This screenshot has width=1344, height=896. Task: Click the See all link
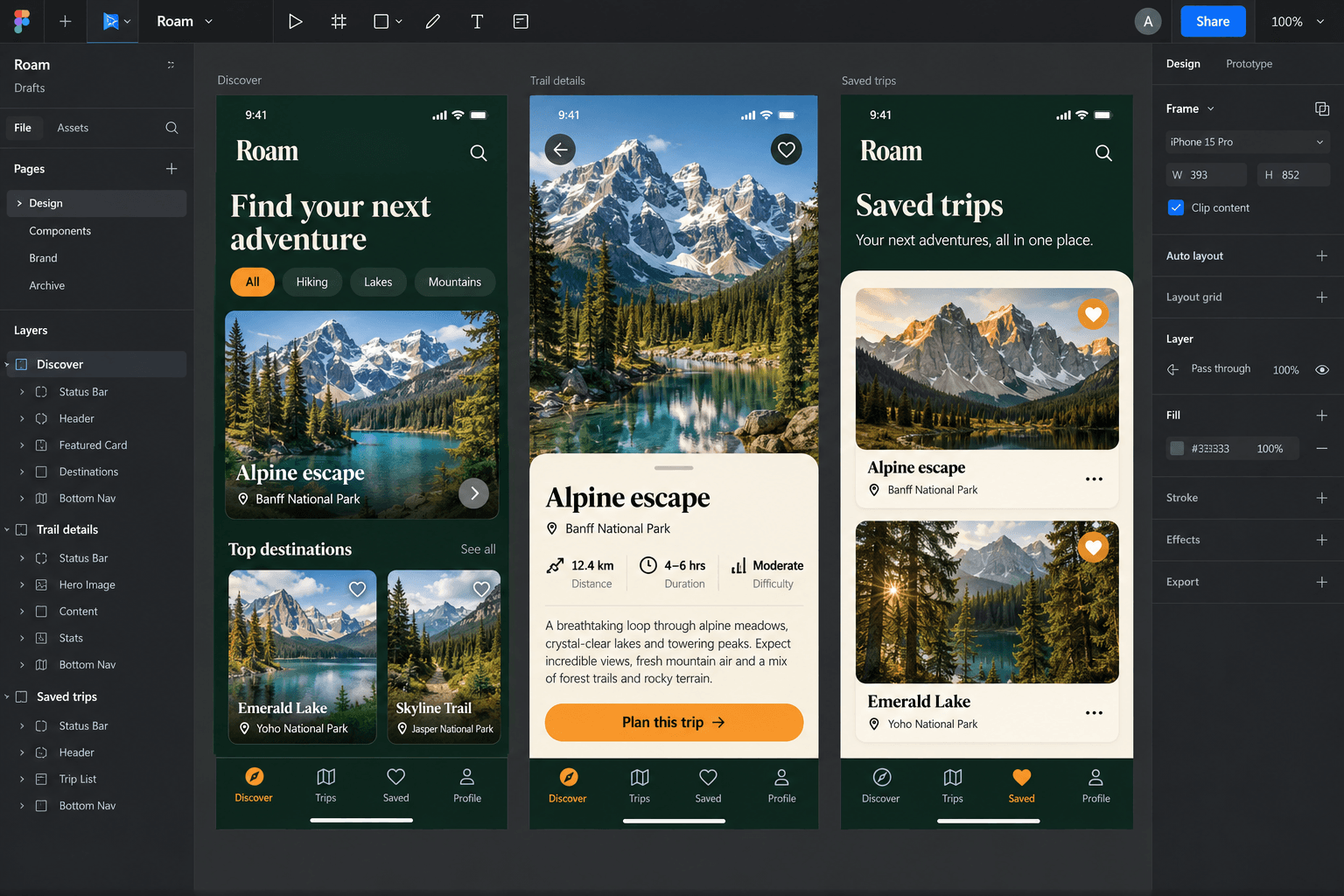(x=478, y=549)
